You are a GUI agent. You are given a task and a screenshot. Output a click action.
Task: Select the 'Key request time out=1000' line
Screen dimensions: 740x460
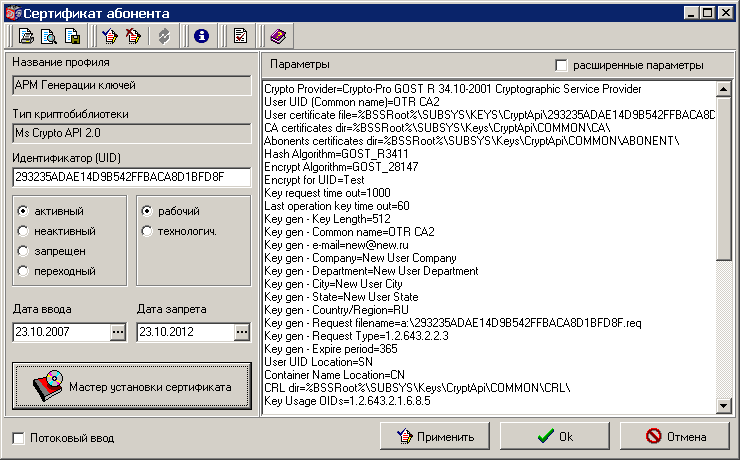(x=327, y=193)
